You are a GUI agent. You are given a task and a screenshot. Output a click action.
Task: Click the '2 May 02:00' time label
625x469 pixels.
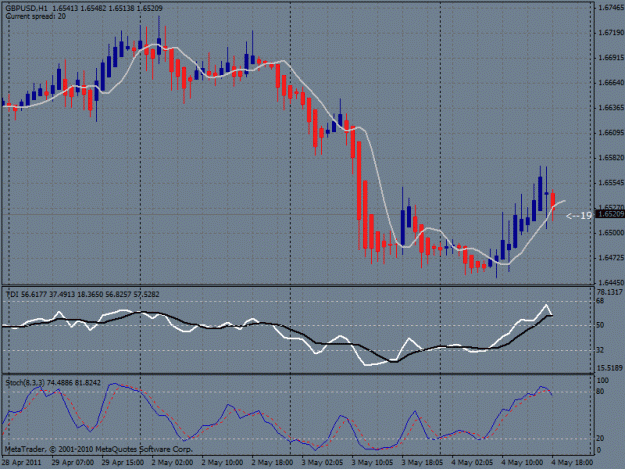(x=172, y=463)
